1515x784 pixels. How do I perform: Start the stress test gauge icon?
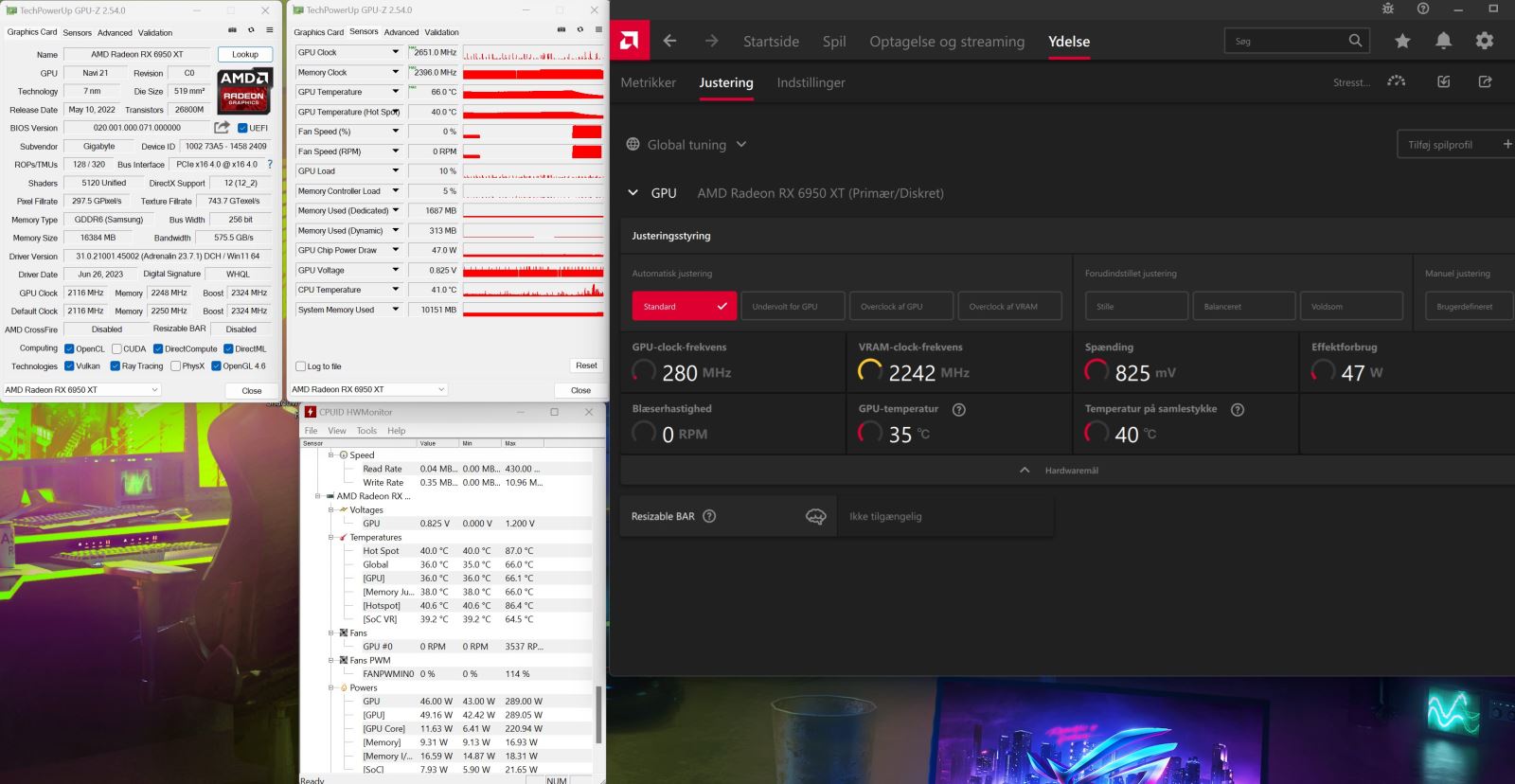[x=1397, y=81]
